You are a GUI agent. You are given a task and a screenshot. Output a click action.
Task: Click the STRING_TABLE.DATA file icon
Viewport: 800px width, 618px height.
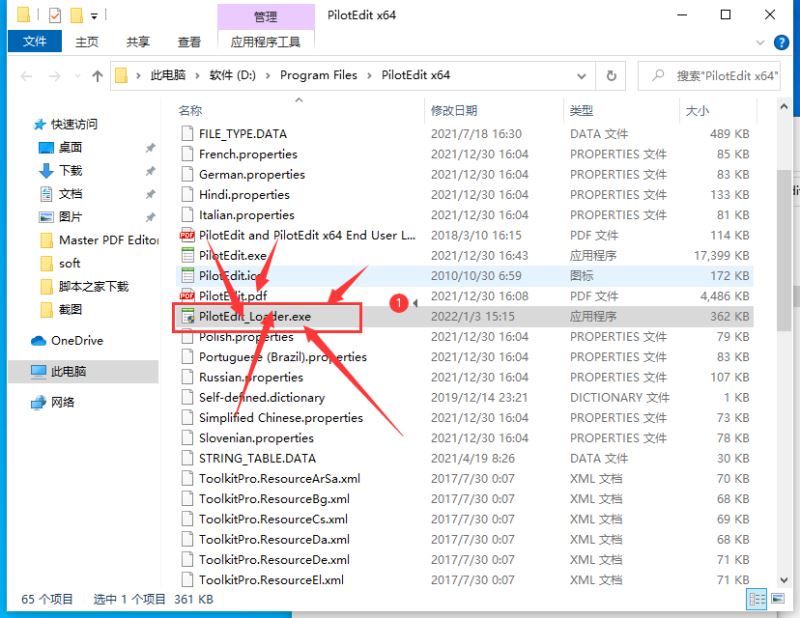187,458
